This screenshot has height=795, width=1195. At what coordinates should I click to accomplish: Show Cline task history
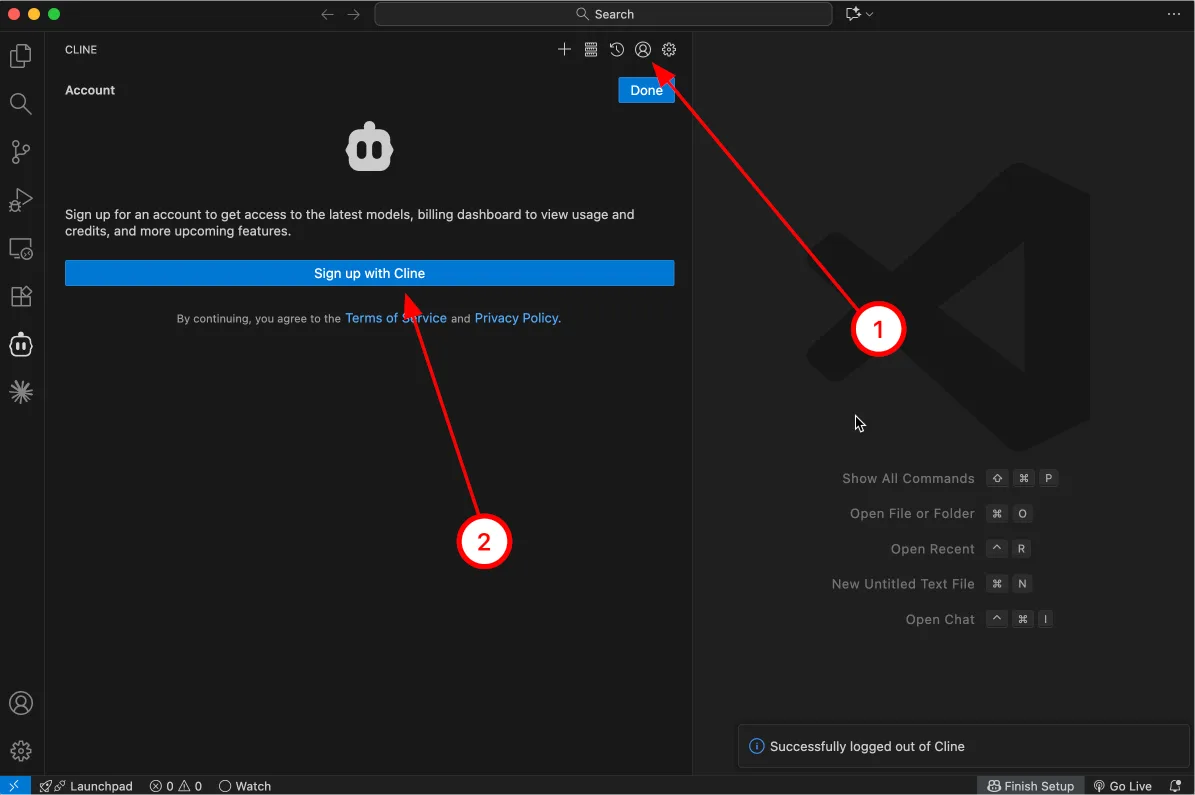(617, 50)
